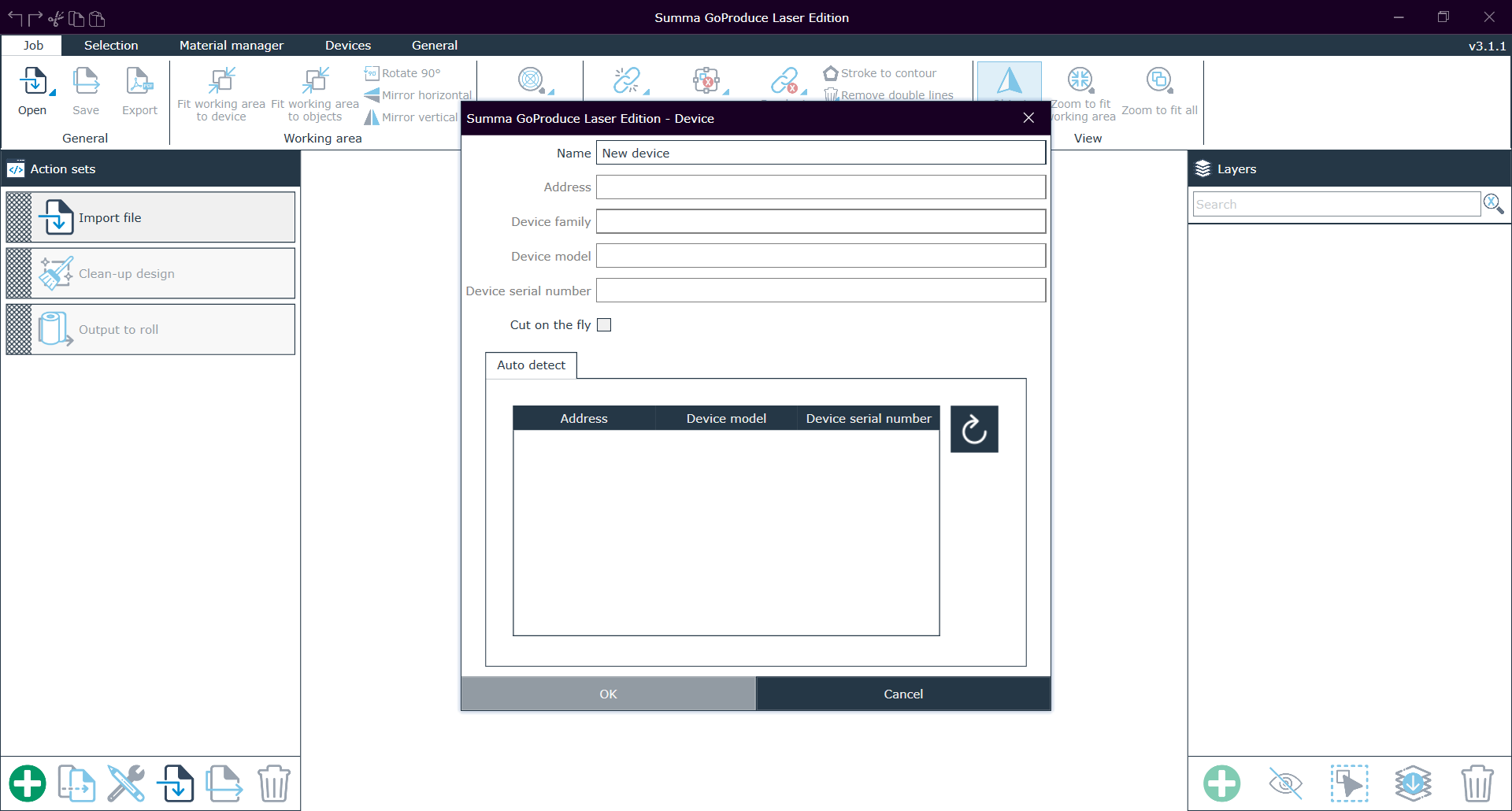Close the Device dialog

tap(1028, 118)
